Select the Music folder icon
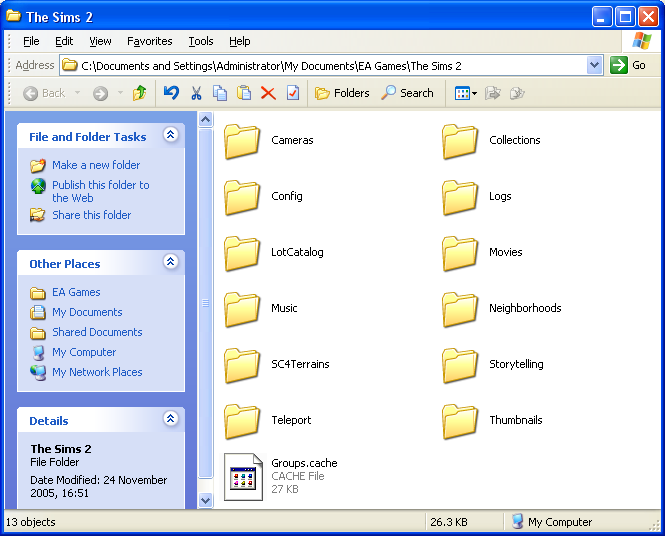This screenshot has height=536, width=665. click(x=242, y=309)
